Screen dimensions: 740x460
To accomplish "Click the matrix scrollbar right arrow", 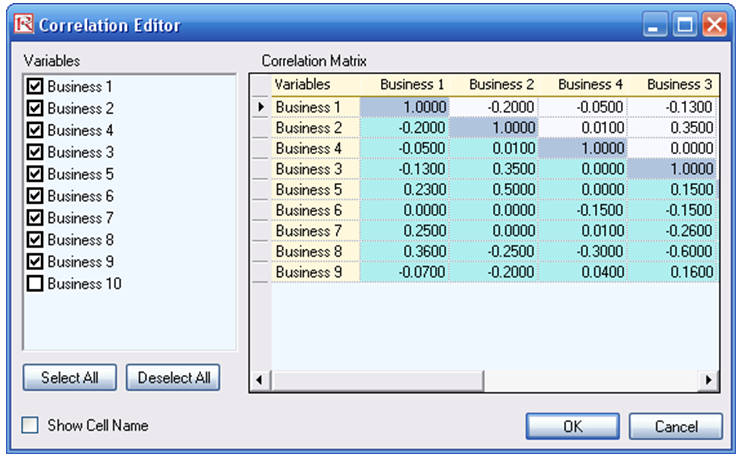I will tap(708, 380).
